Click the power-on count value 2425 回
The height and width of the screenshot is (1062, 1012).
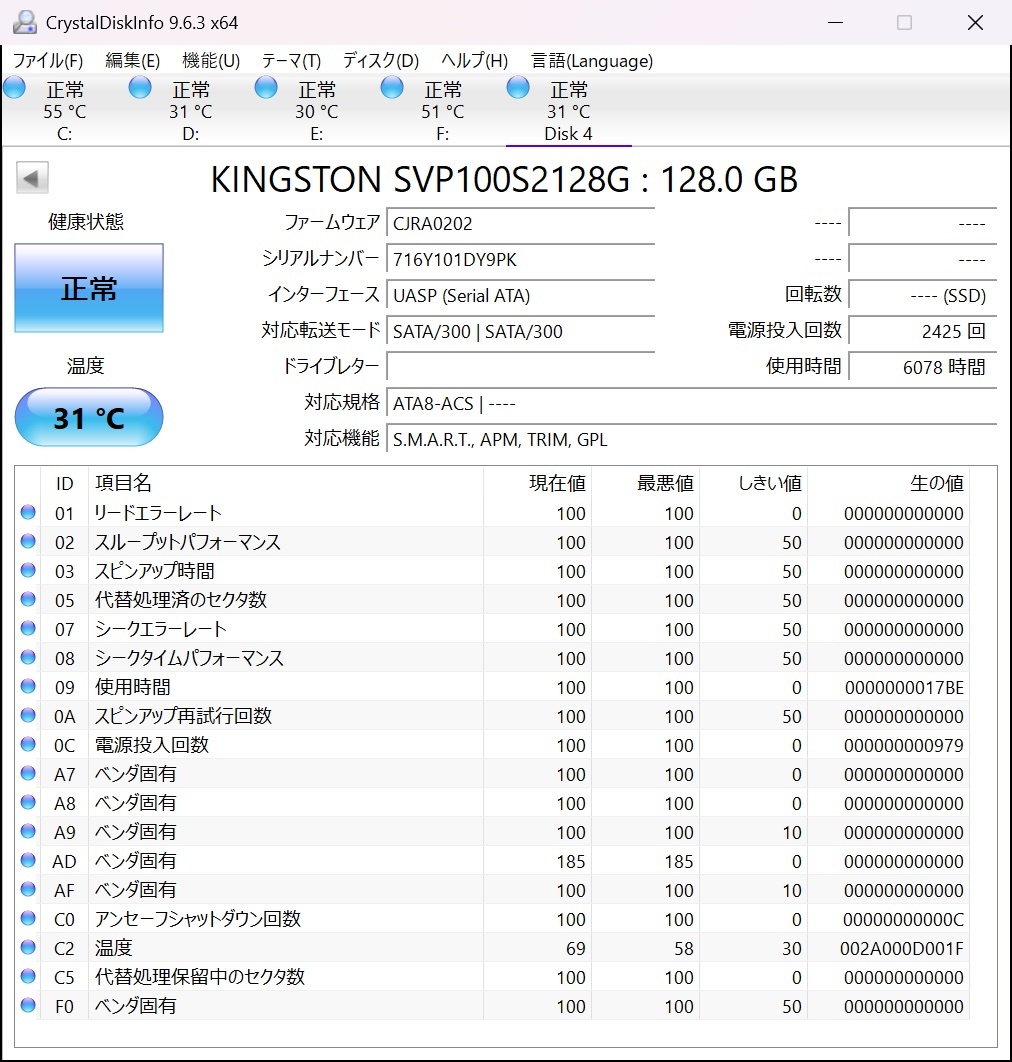point(923,331)
